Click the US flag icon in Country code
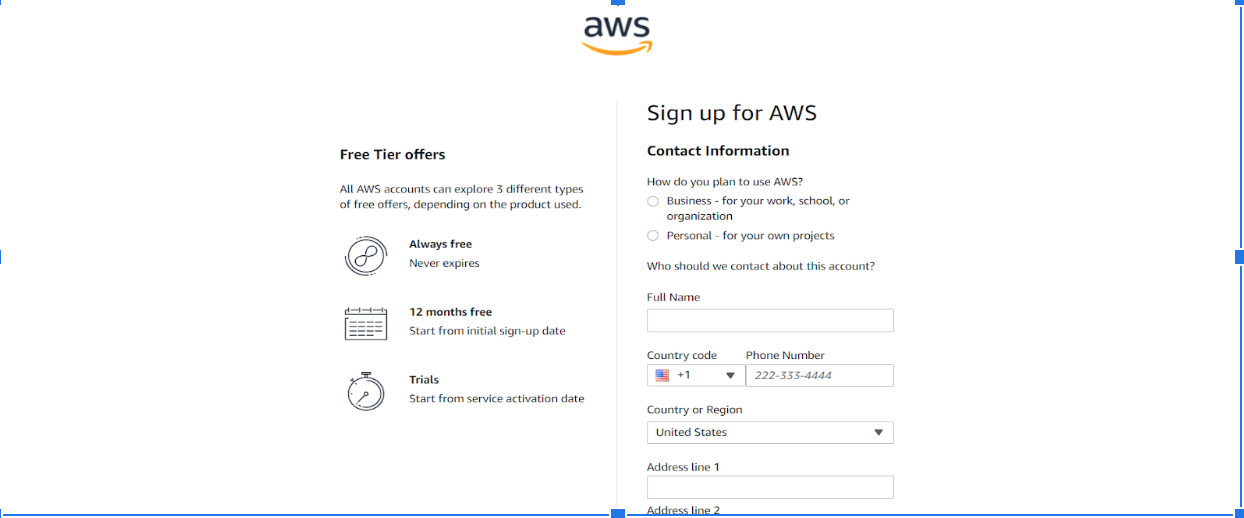The image size is (1244, 518). coord(662,376)
